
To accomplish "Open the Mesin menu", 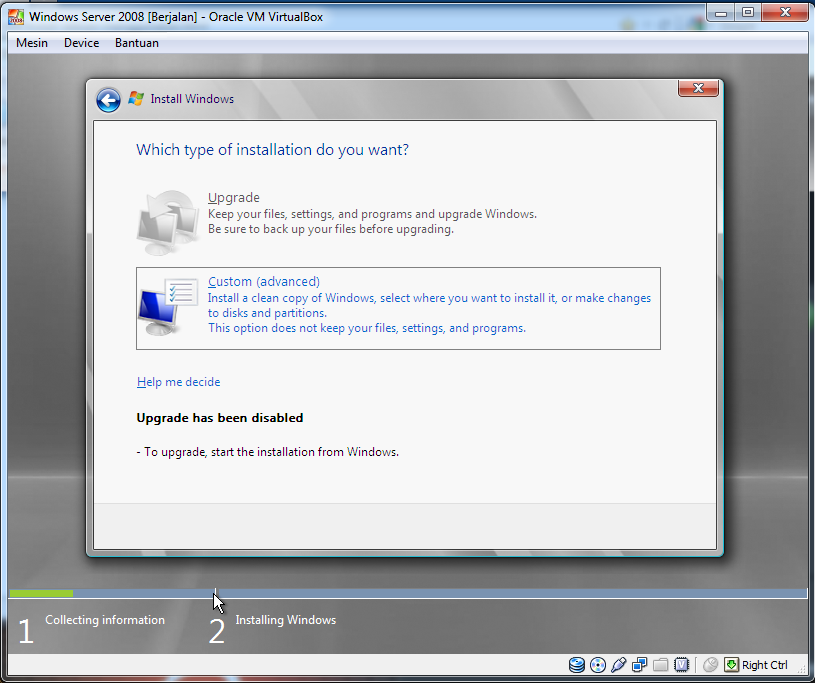I will point(32,43).
